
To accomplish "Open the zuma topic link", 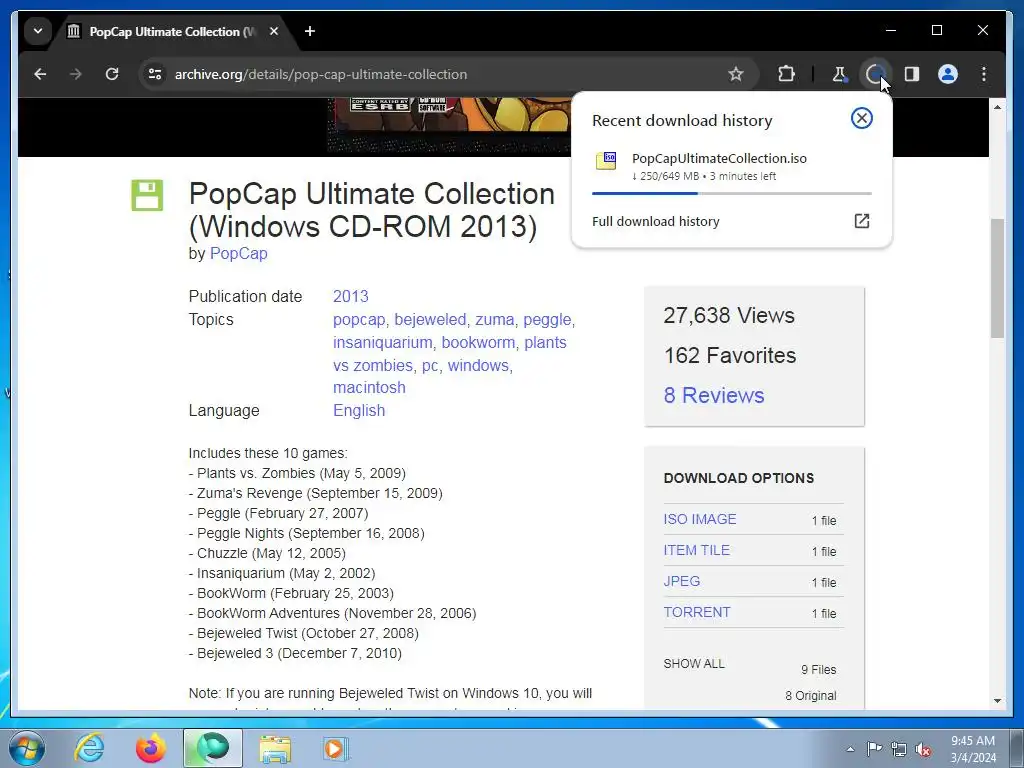I will click(494, 320).
